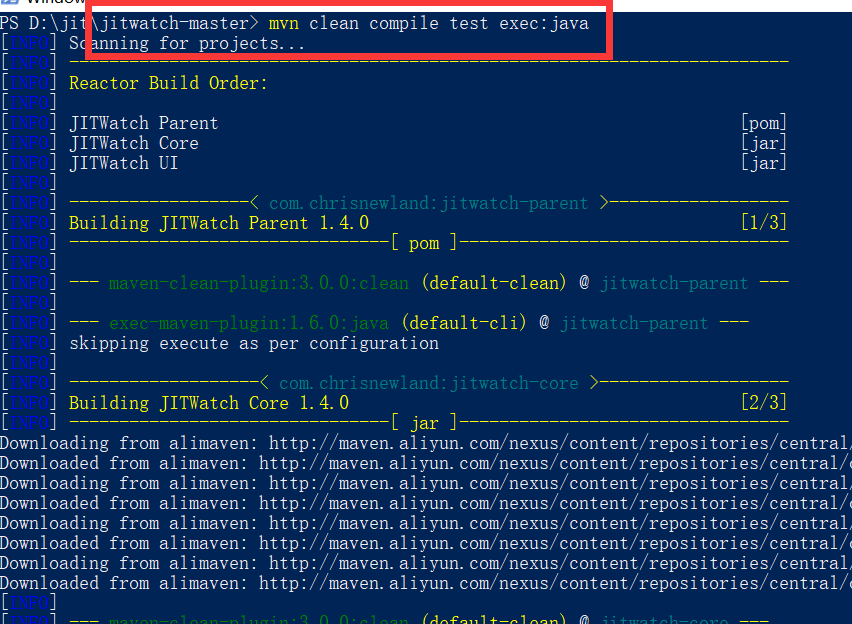
Task: Click 'skipping execute as per configuration'
Action: 254,344
